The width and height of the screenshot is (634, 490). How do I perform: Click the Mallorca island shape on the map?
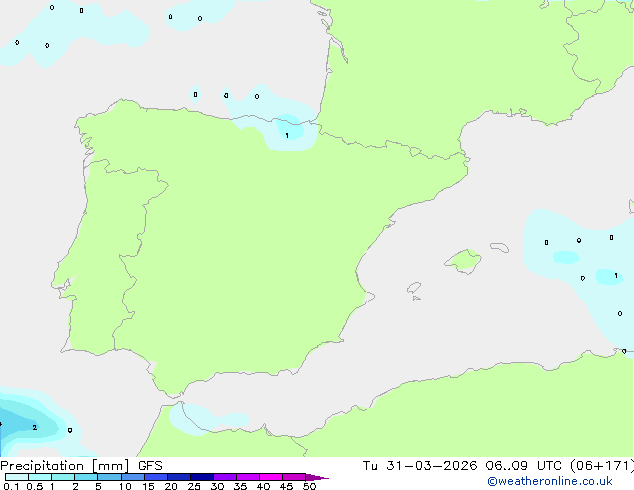pyautogui.click(x=463, y=261)
